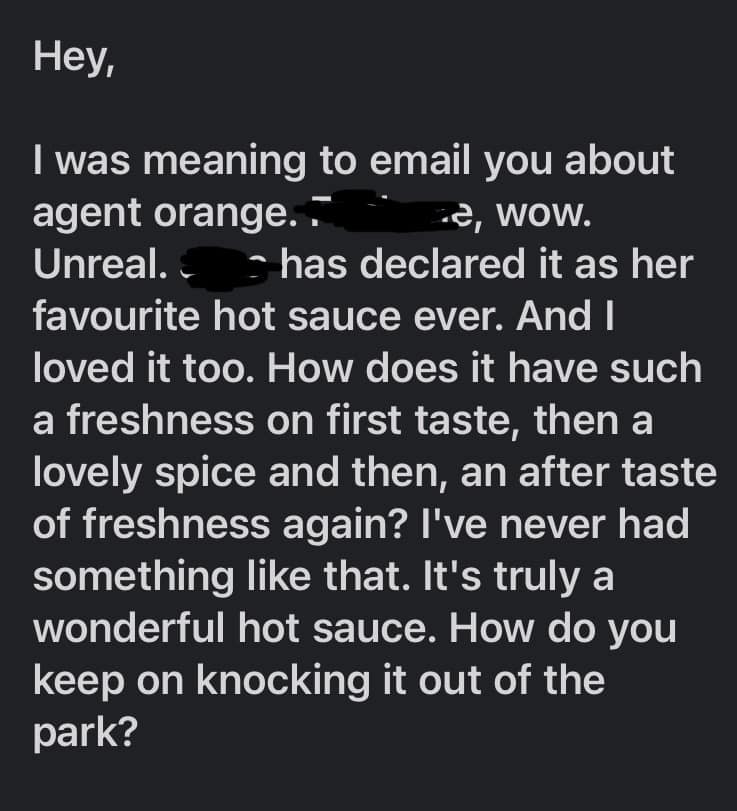This screenshot has height=811, width=737.
Task: Click the word "loved"
Action: point(86,367)
